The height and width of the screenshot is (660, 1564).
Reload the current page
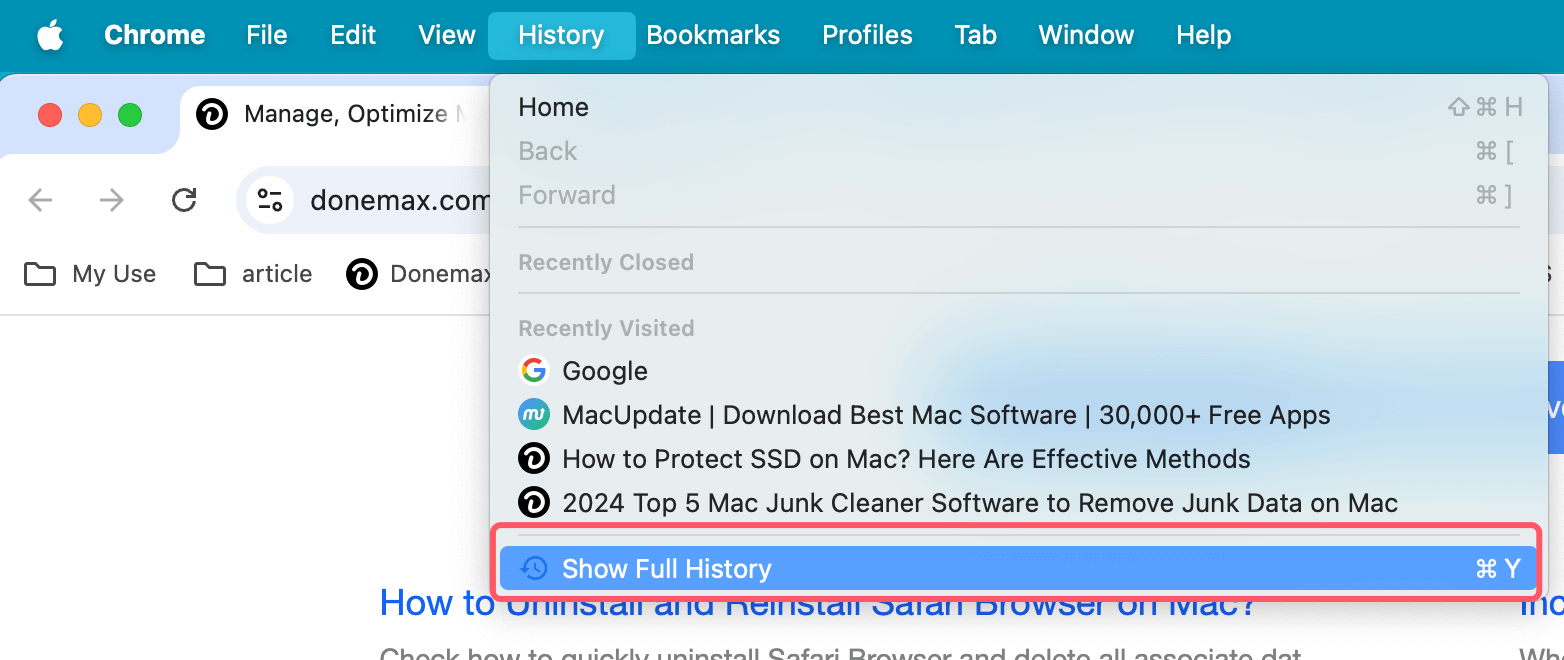point(185,200)
